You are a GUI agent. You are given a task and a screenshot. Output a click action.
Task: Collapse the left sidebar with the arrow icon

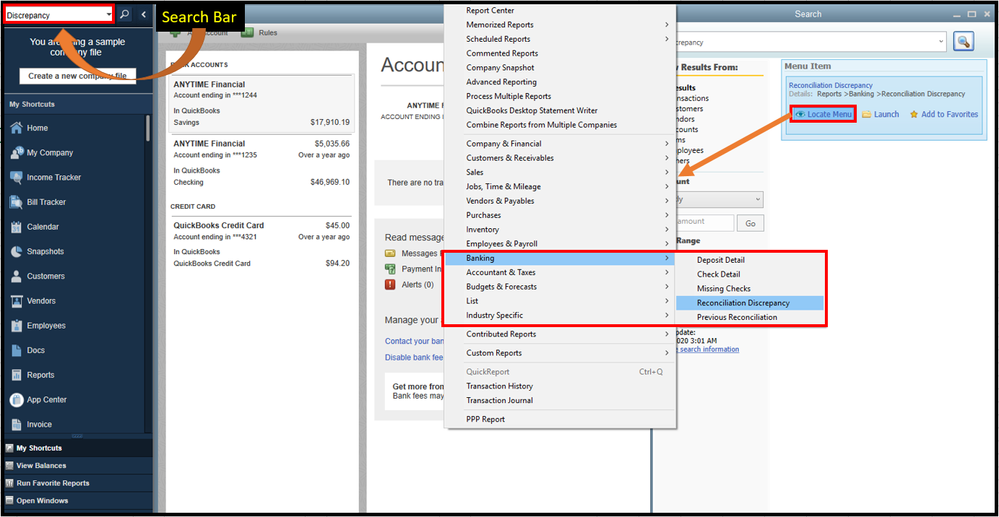(x=144, y=14)
